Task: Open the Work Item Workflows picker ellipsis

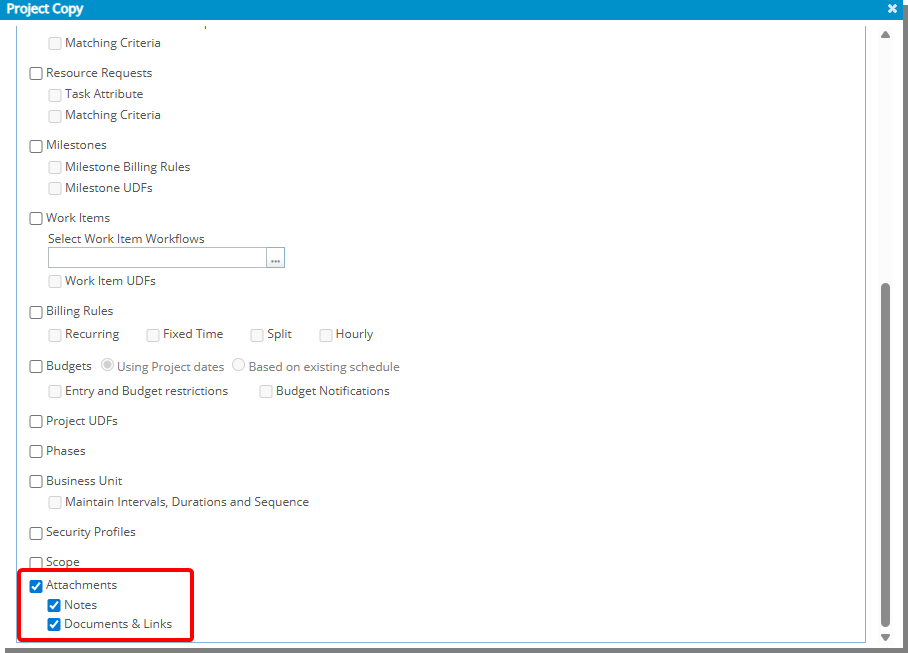Action: coord(275,257)
